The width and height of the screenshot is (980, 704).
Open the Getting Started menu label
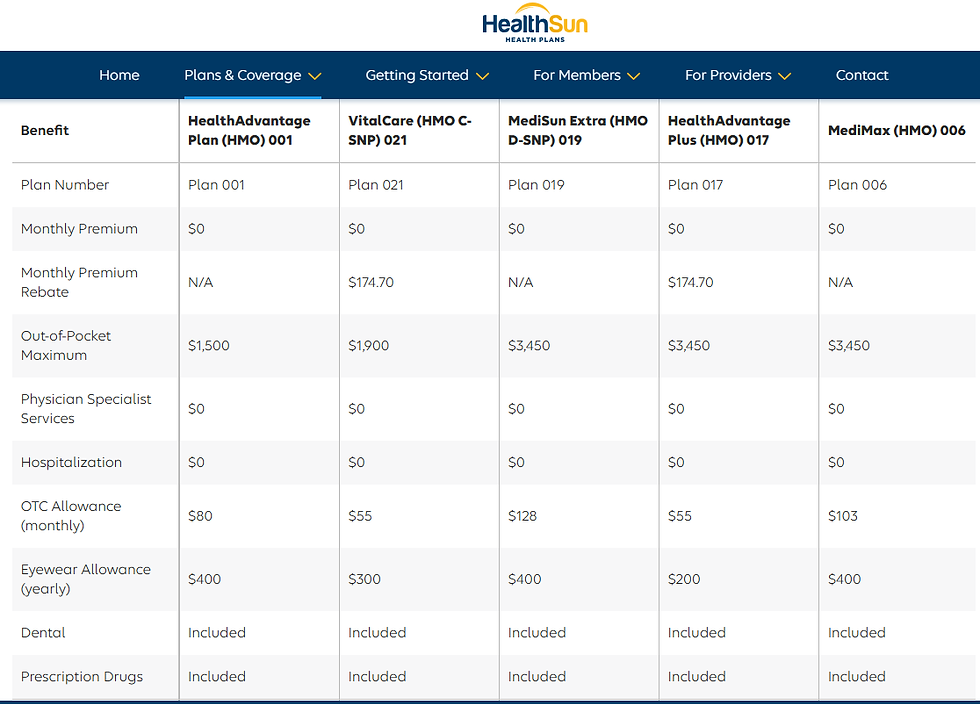point(416,75)
